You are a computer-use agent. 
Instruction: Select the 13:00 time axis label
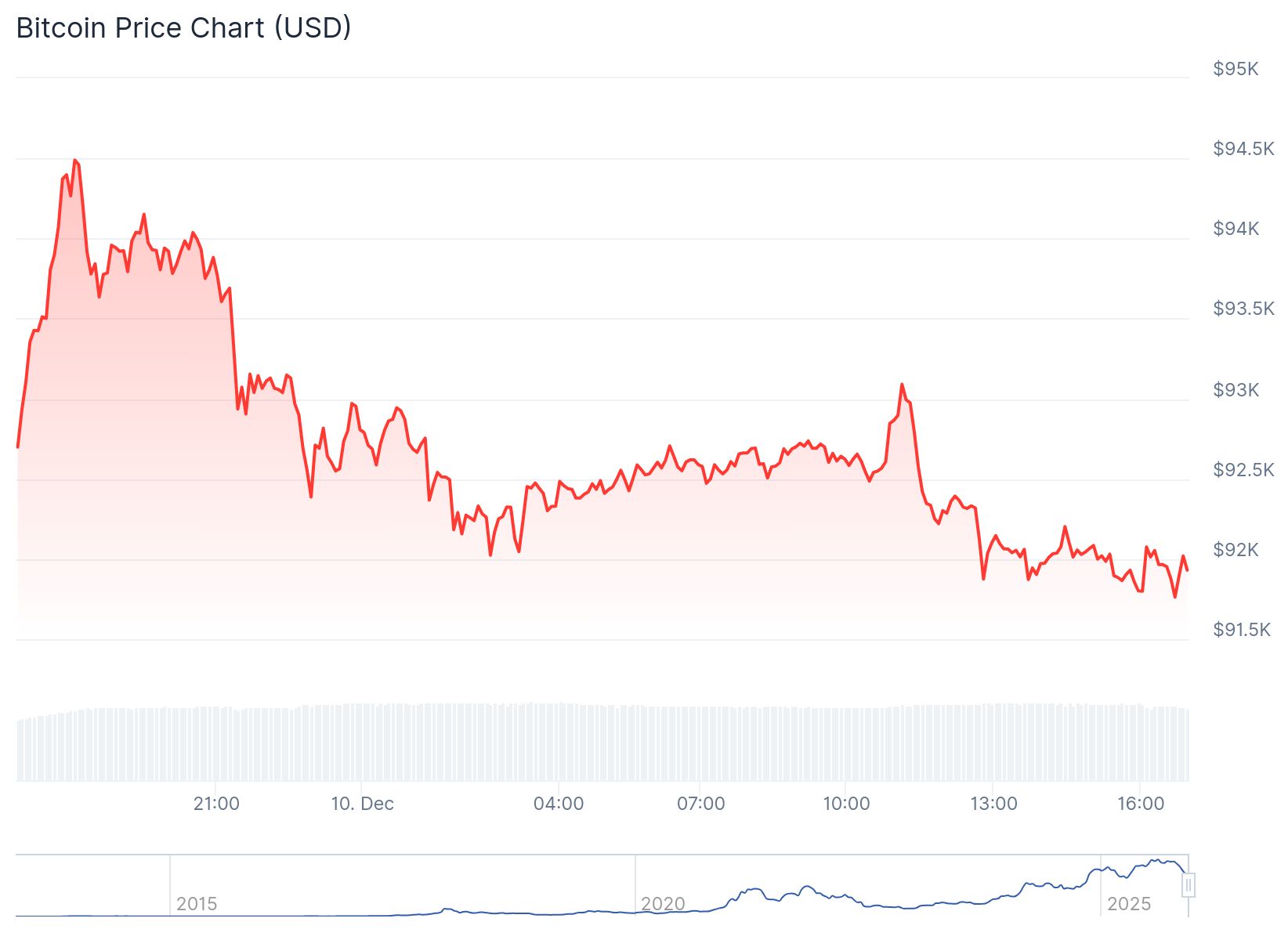pyautogui.click(x=993, y=804)
